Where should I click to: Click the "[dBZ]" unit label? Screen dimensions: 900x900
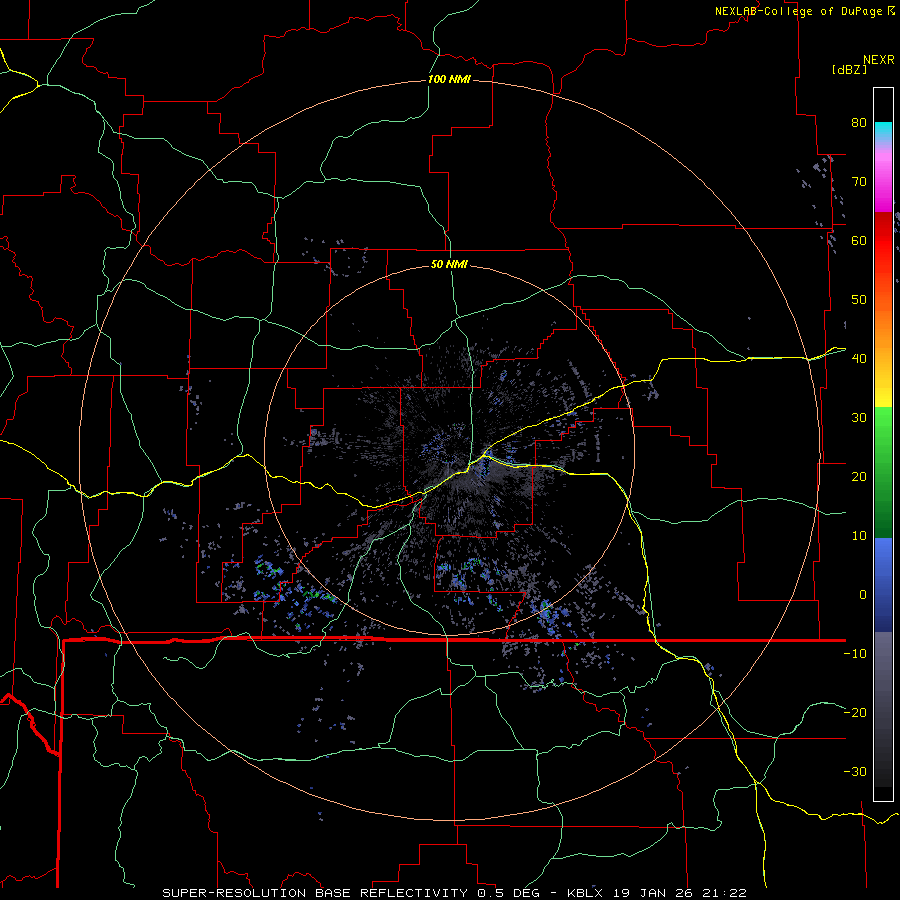click(849, 69)
